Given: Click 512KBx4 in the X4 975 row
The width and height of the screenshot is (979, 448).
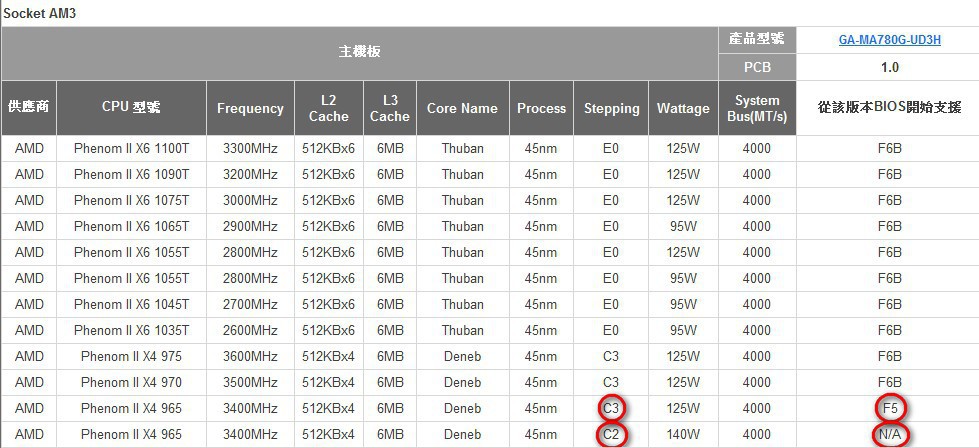Looking at the screenshot, I should 328,356.
